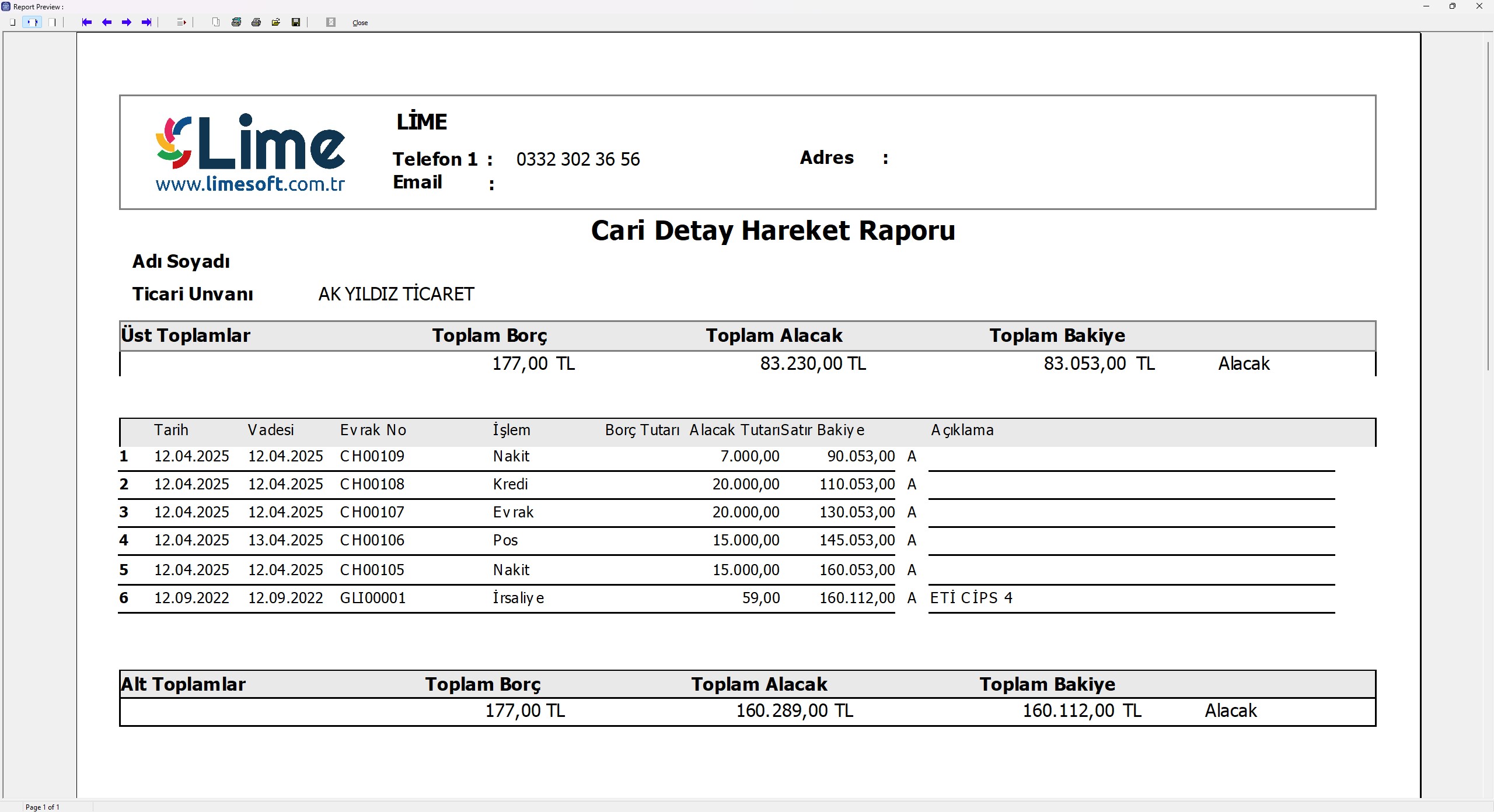This screenshot has width=1494, height=812.
Task: Click row balance 110.053,00
Action: coord(857,484)
